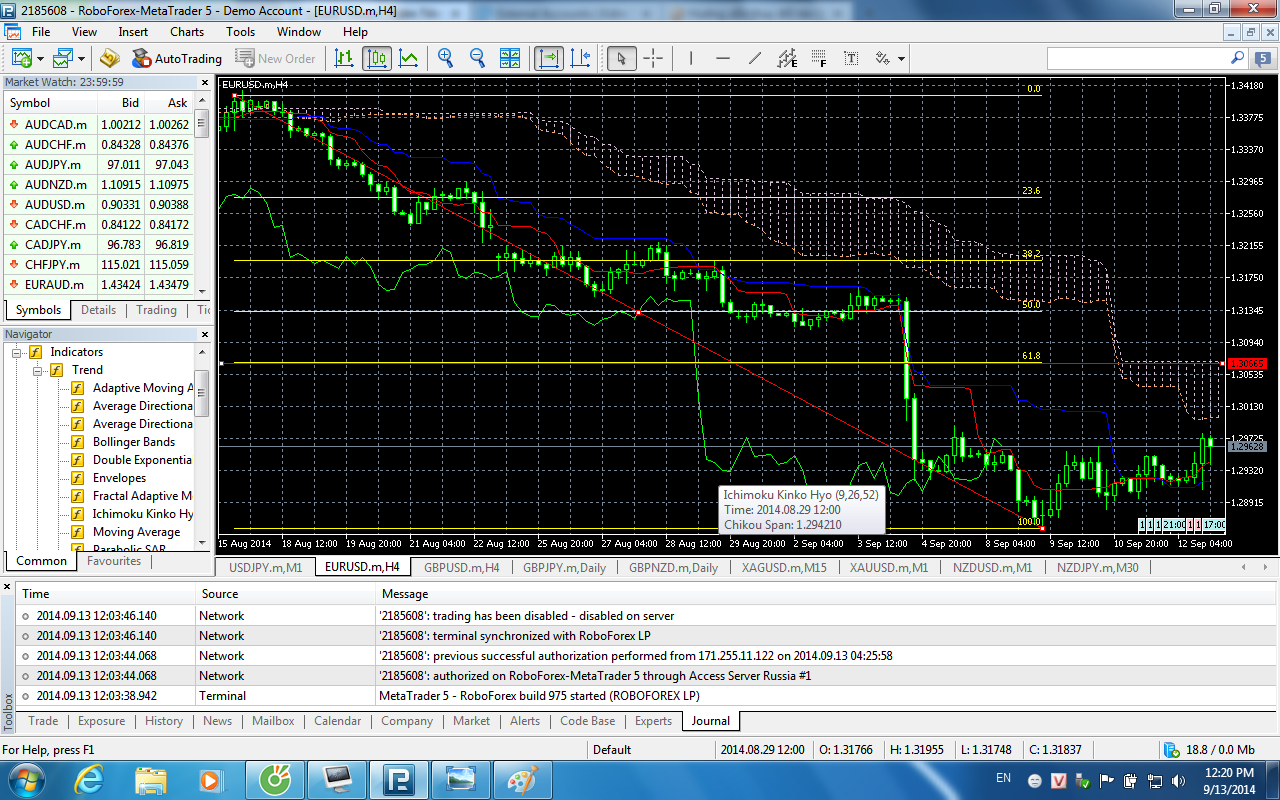1280x800 pixels.
Task: Select the EURAUD.m Market Watch row
Action: (98, 284)
